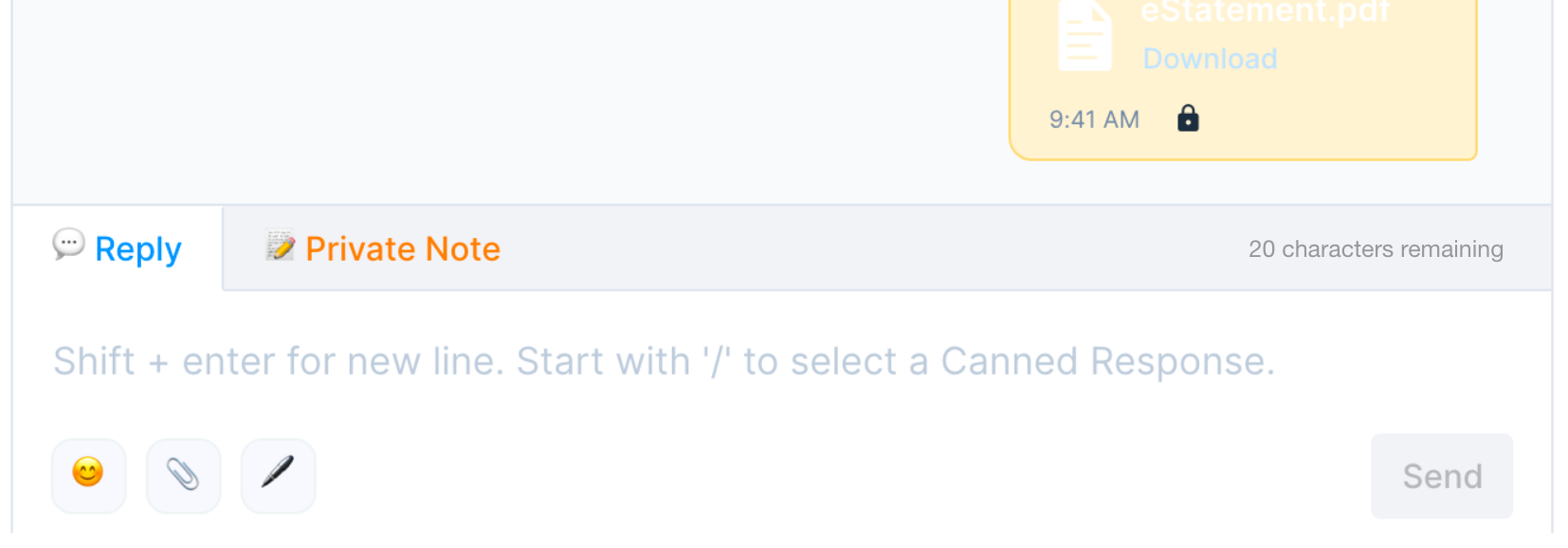Select the eStatement.pdf filename
The height and width of the screenshot is (548, 1568).
pos(1265,11)
